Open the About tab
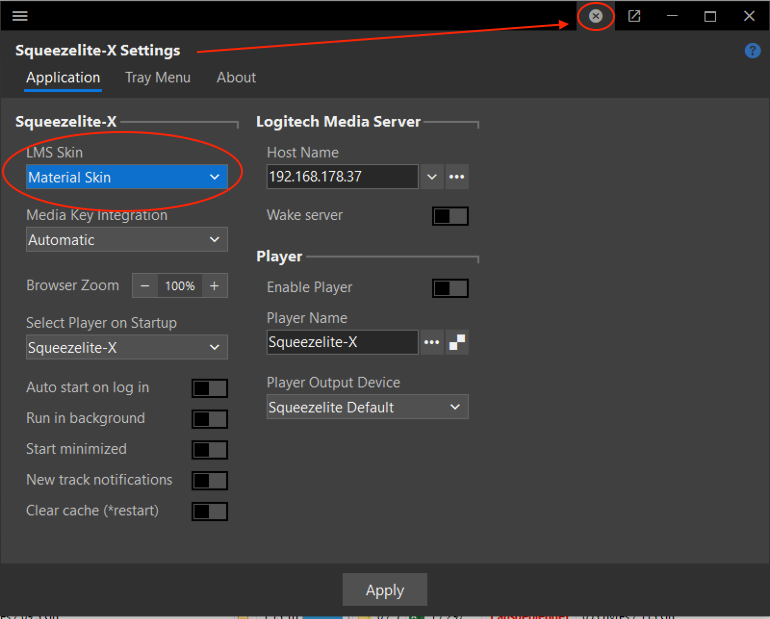Viewport: 770px width, 619px height. pos(236,78)
